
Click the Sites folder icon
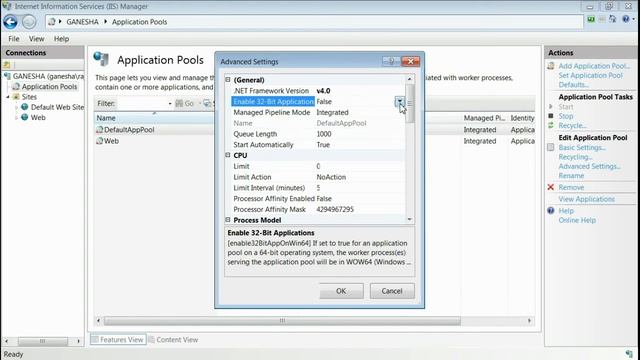[x=16, y=97]
